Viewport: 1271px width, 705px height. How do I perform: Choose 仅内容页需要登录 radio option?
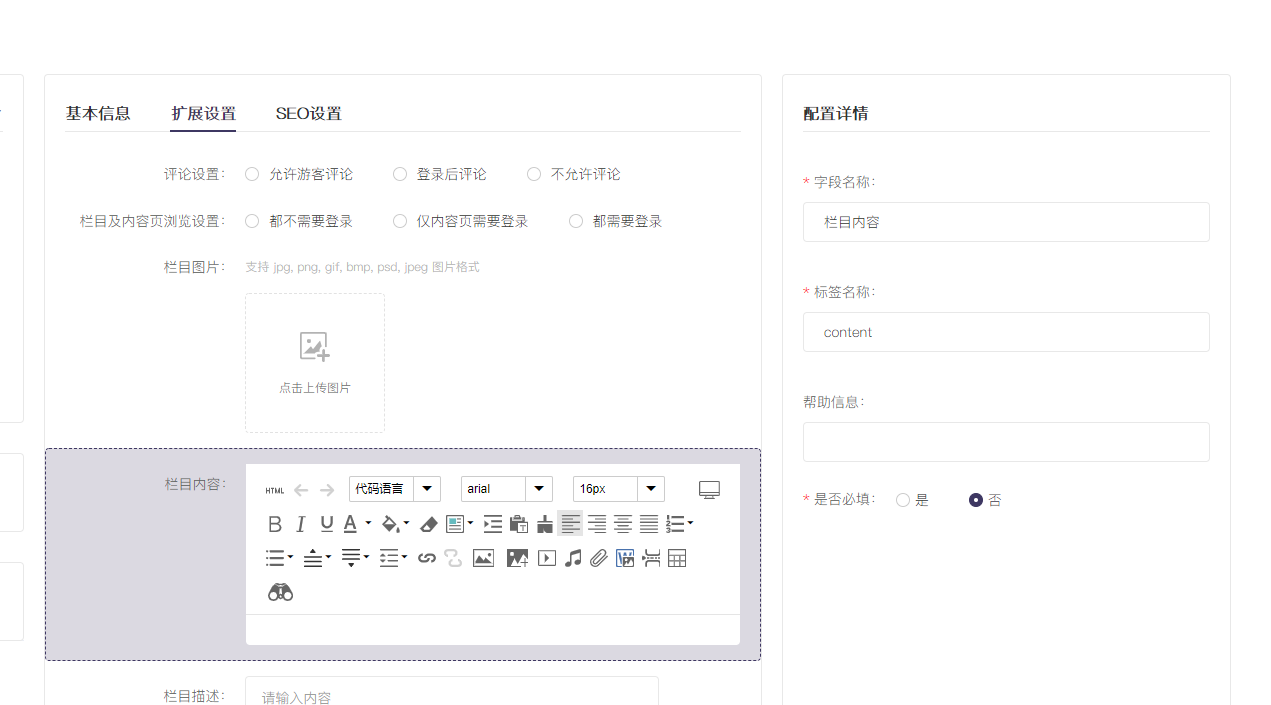click(x=400, y=221)
